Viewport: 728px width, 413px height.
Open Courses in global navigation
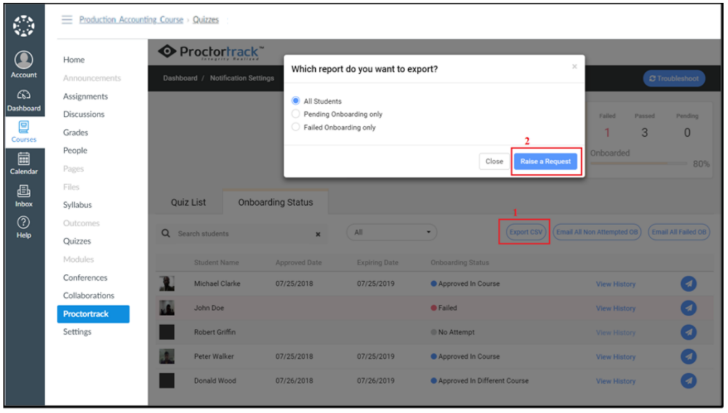[24, 132]
